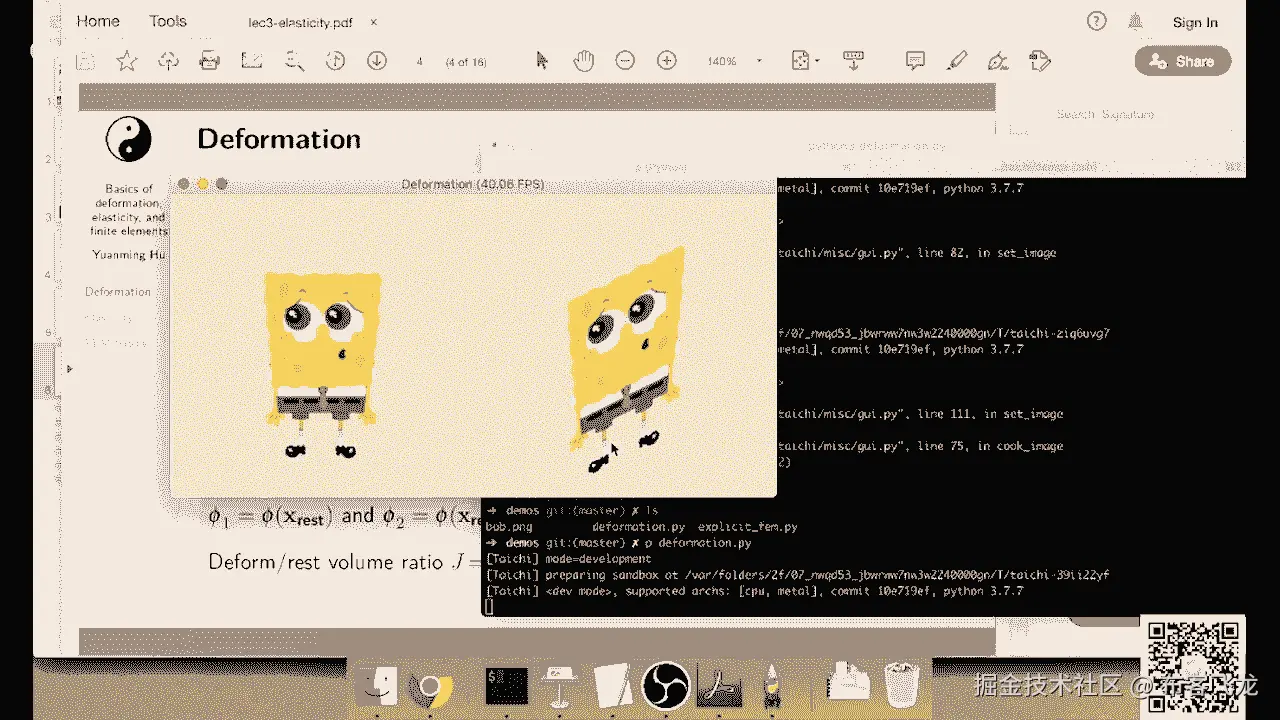1280x720 pixels.
Task: Close the lec3-elasticity.pdf tab
Action: coord(373,21)
